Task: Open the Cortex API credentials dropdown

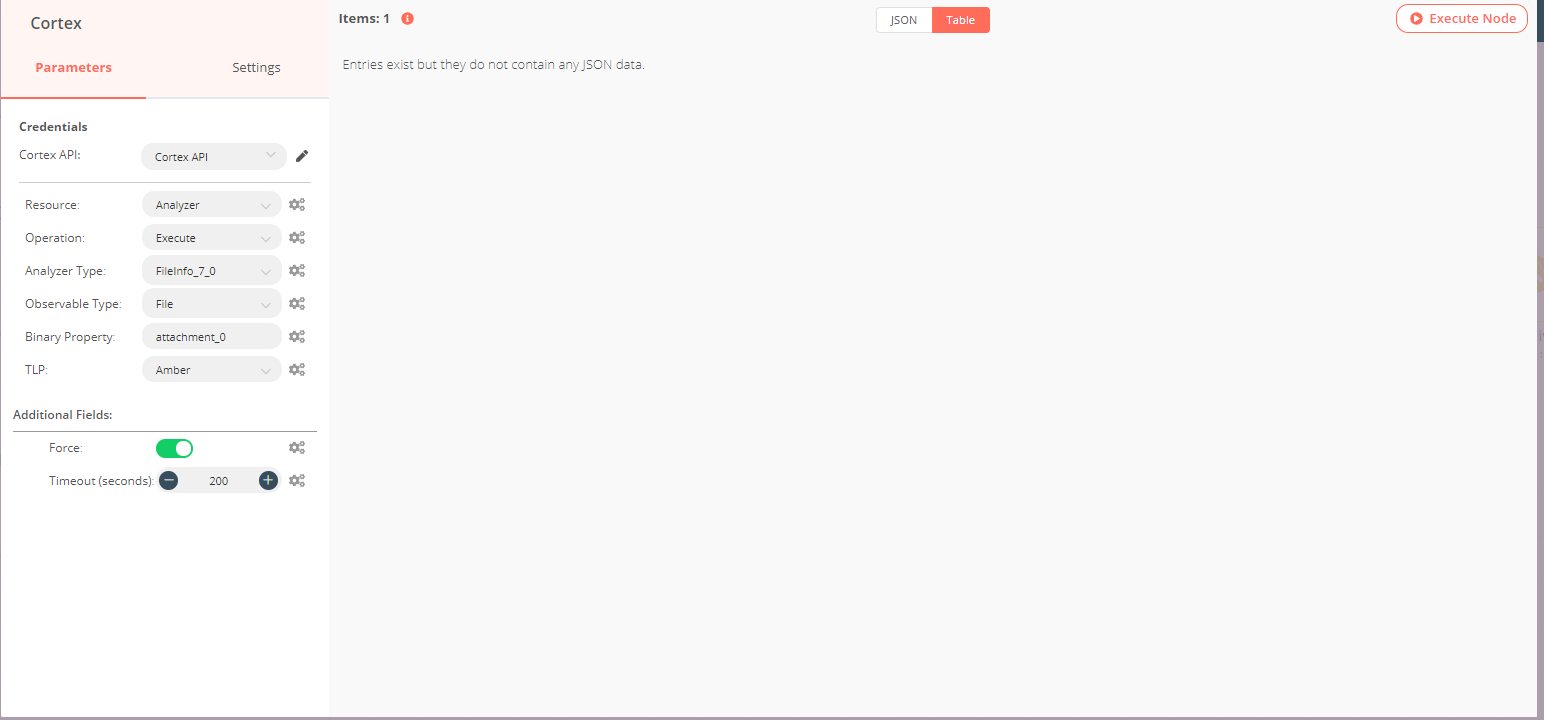Action: click(x=214, y=157)
